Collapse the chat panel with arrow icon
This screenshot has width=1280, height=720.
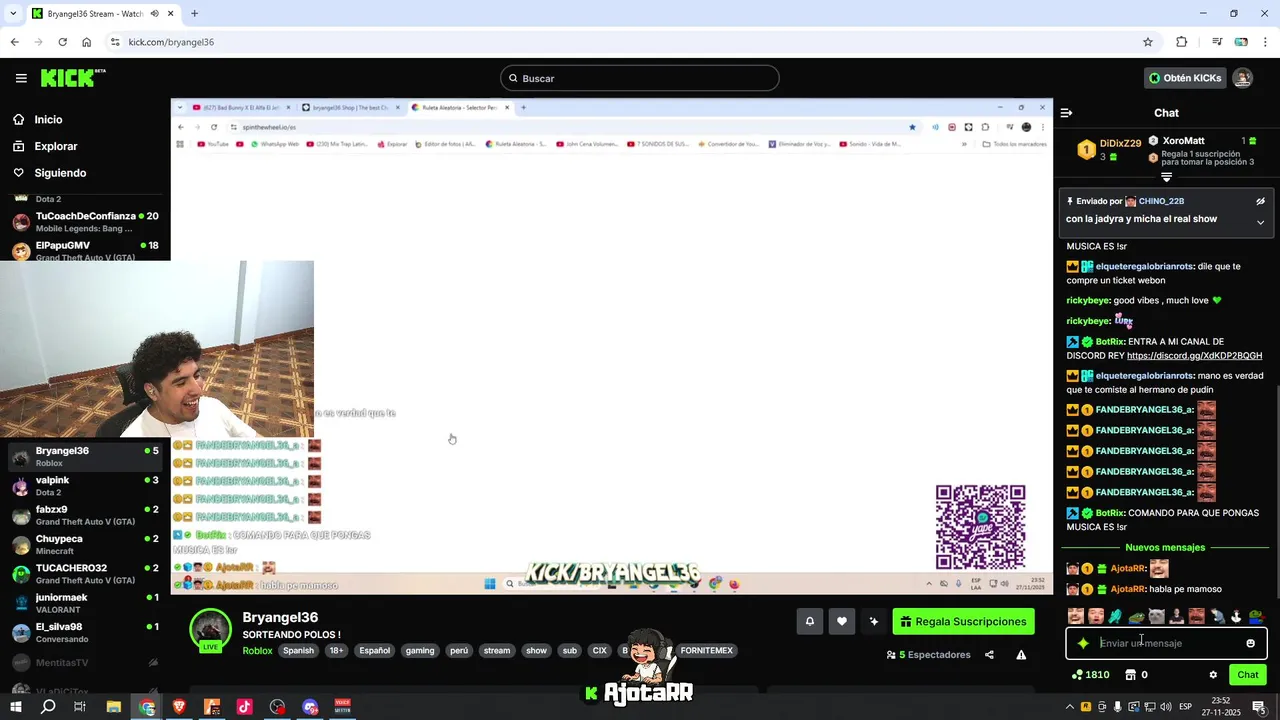pos(1066,113)
